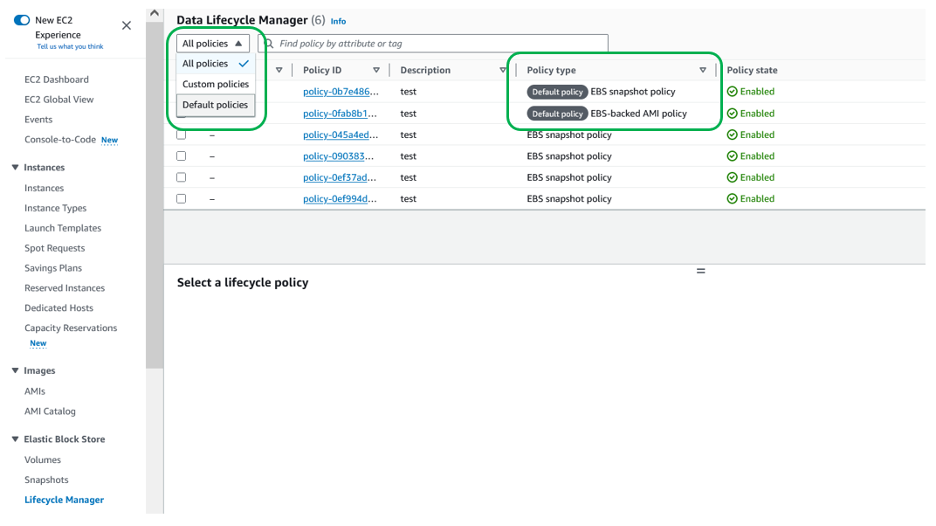Open Instance Types

[x=55, y=208]
